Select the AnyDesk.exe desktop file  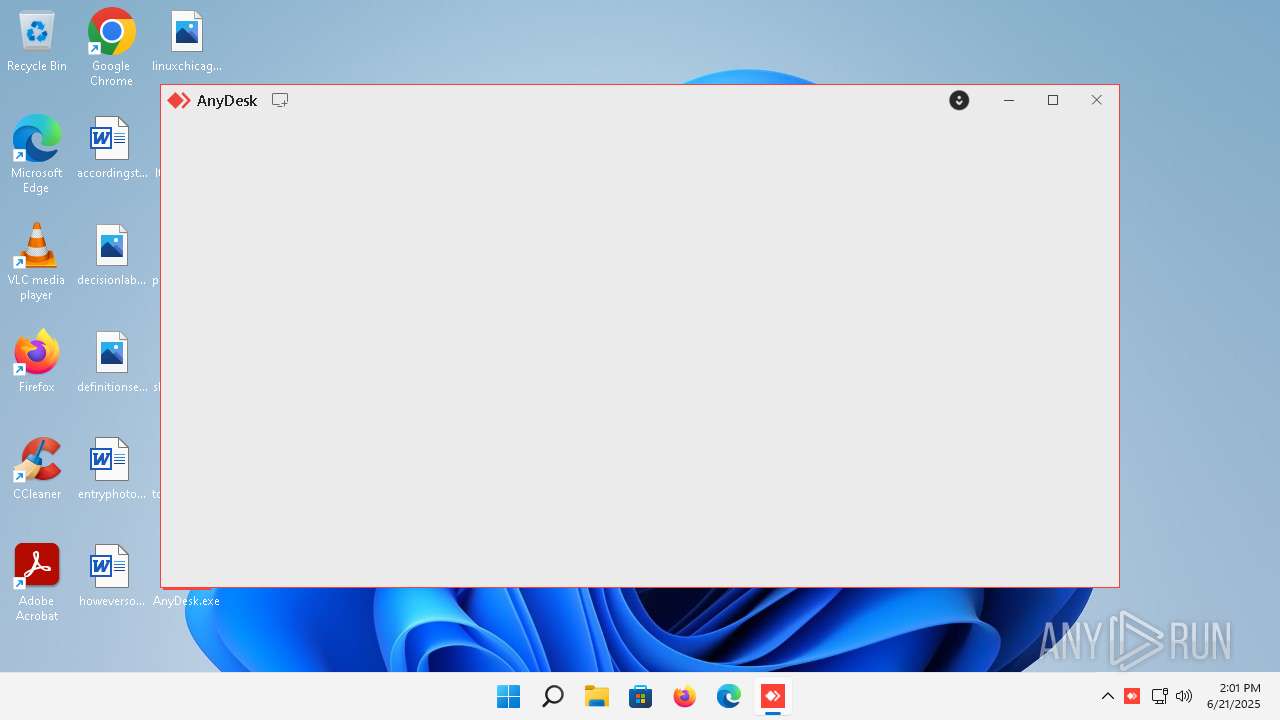click(x=186, y=600)
